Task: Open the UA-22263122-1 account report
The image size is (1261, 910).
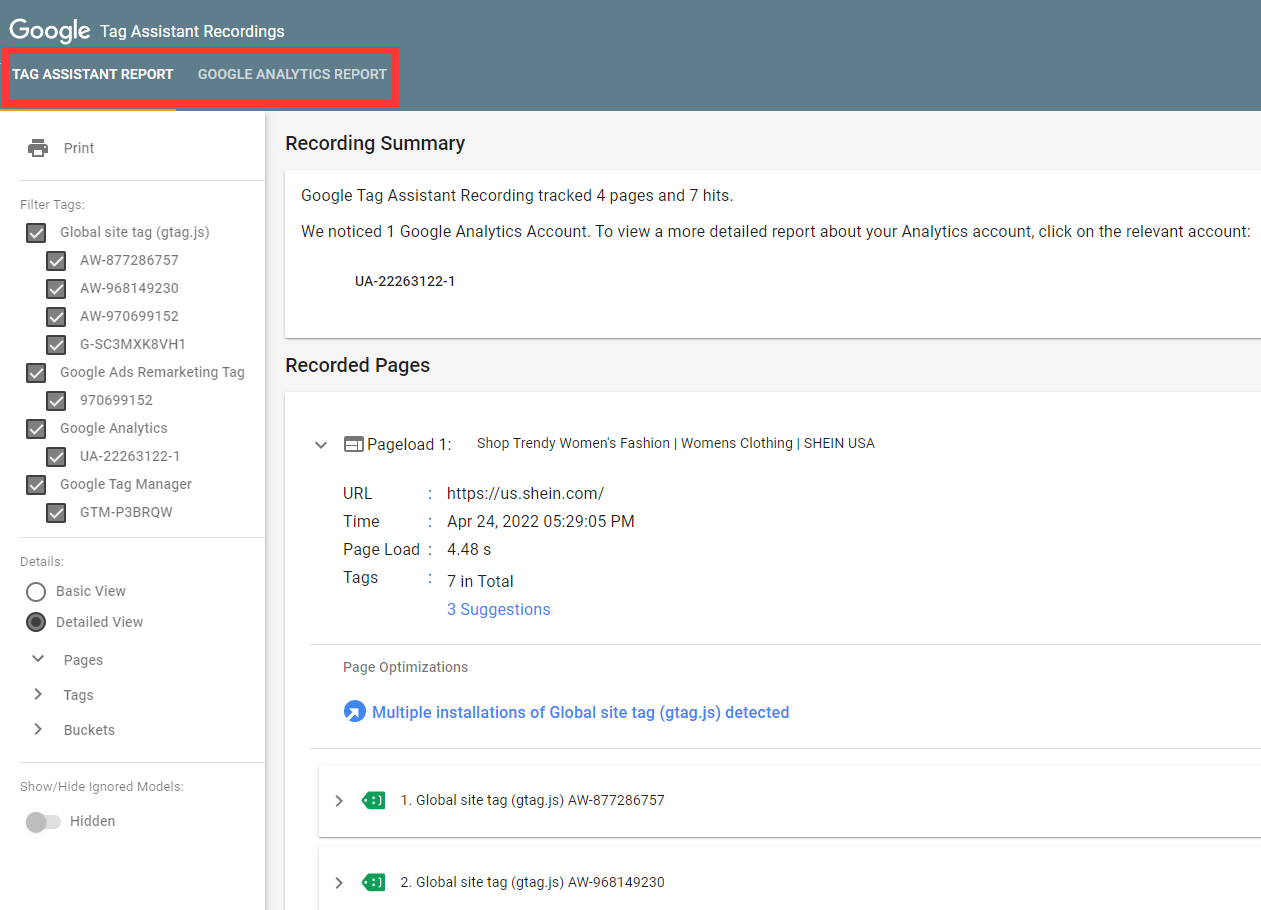Action: 405,281
